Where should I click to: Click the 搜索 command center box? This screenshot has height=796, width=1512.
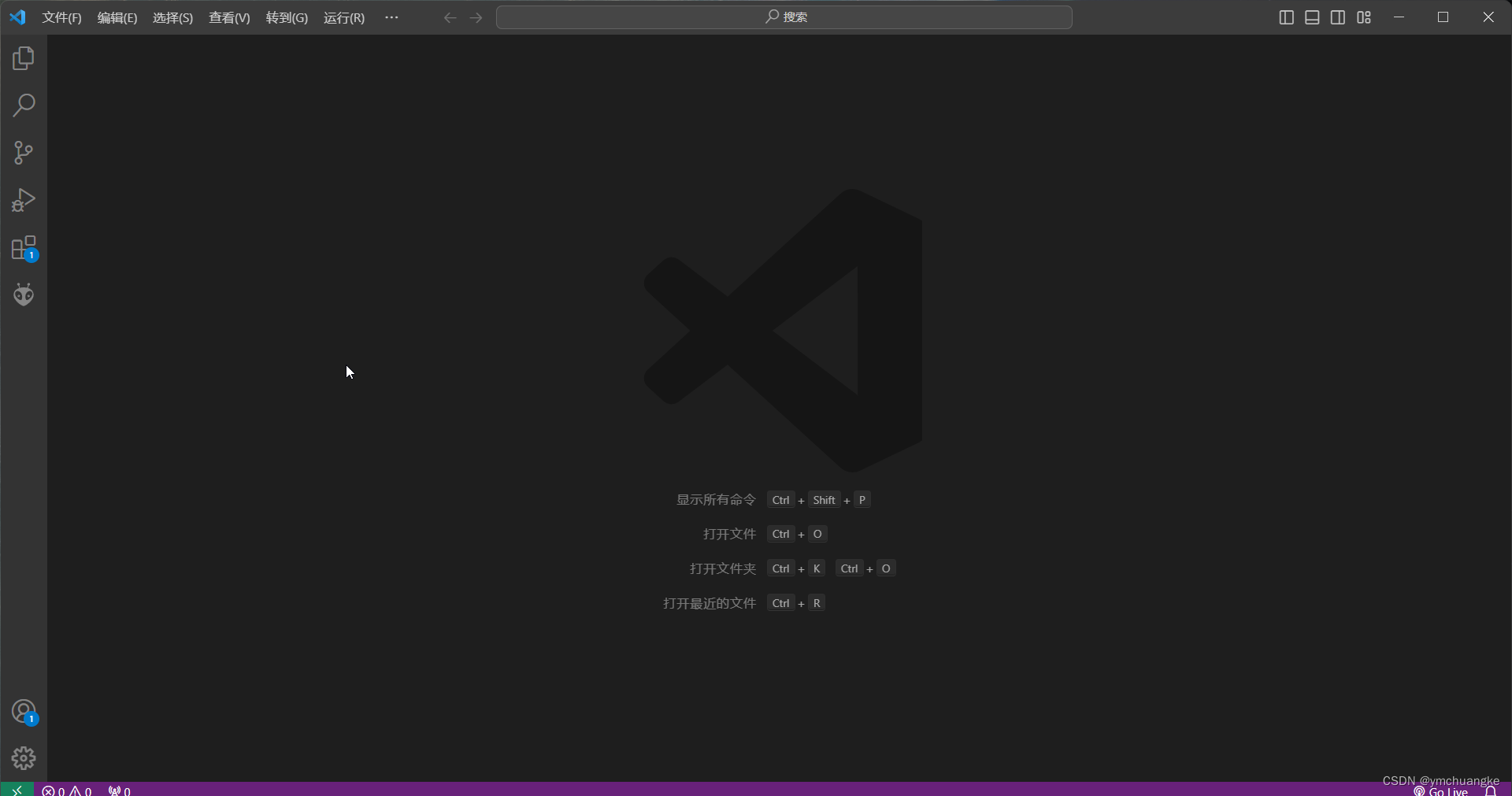[x=784, y=17]
